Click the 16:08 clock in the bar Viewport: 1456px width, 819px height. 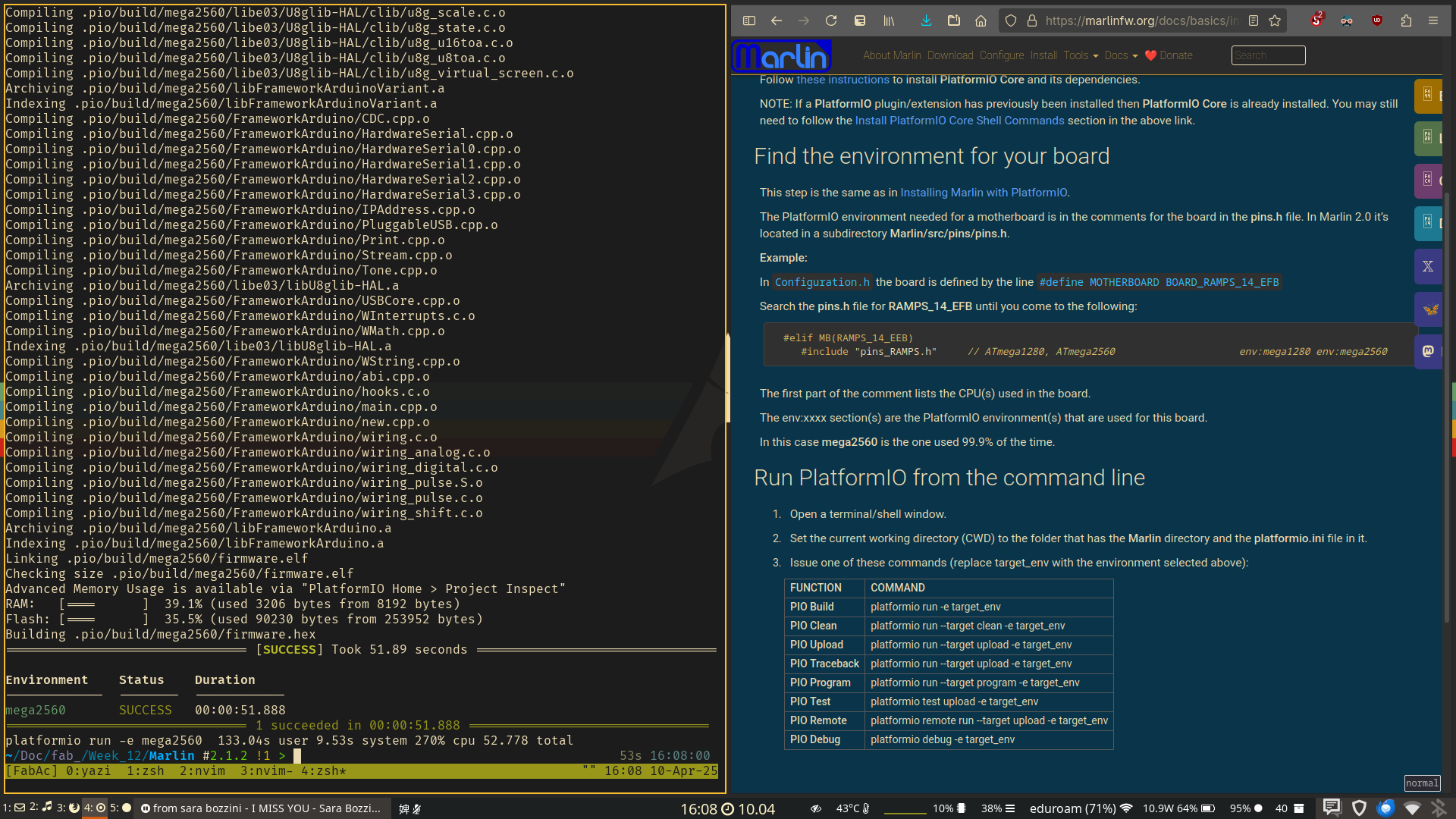698,808
